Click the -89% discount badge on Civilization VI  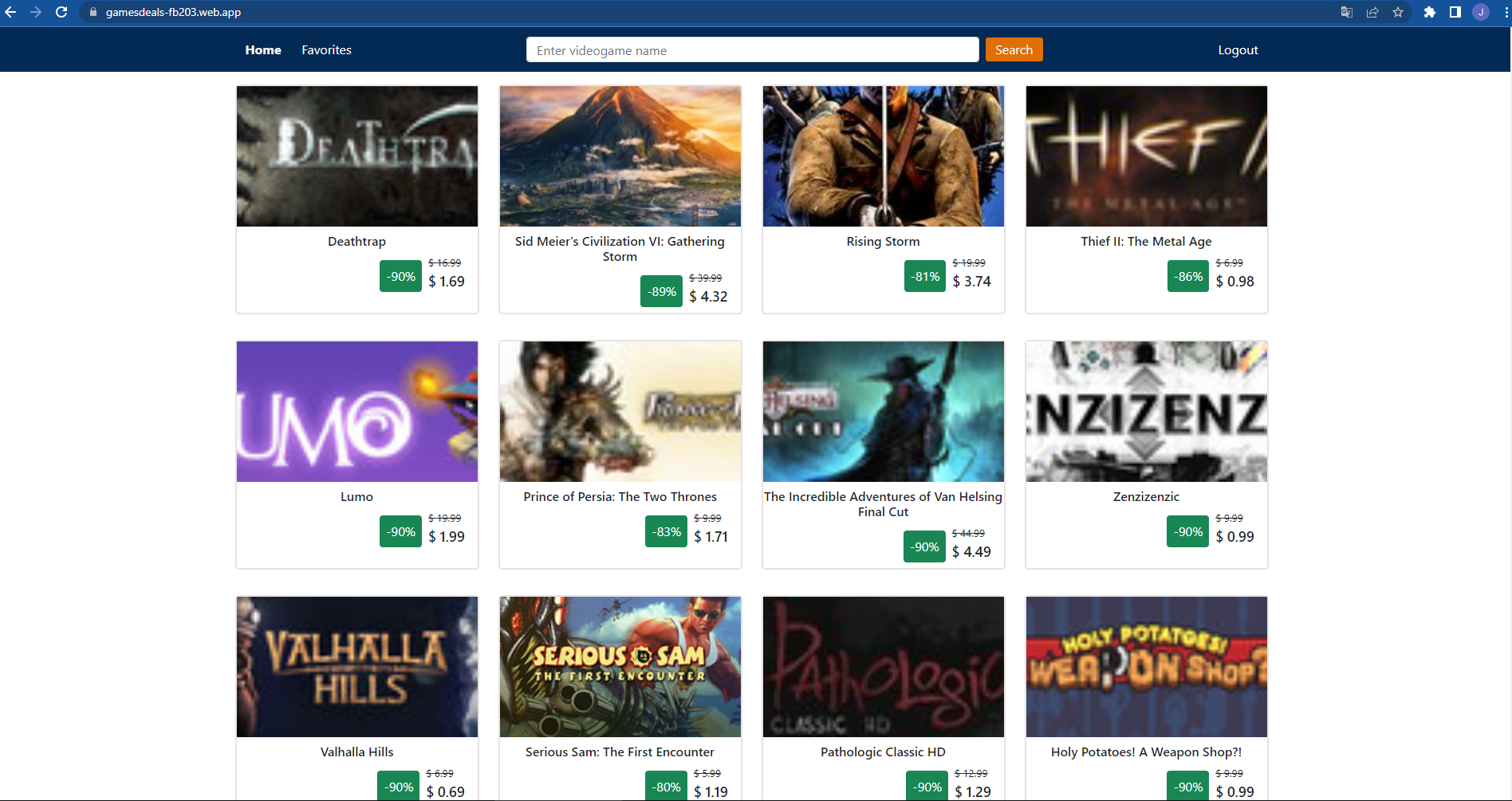point(661,291)
